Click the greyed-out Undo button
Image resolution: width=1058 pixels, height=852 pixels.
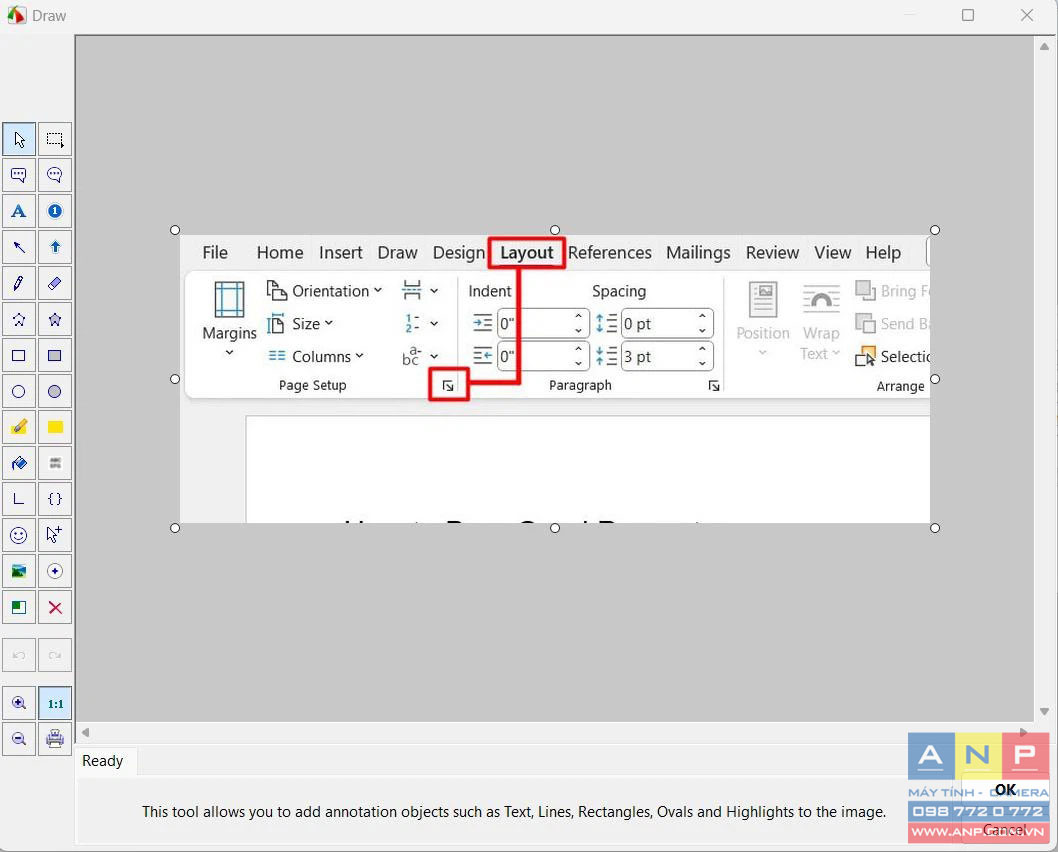[19, 655]
